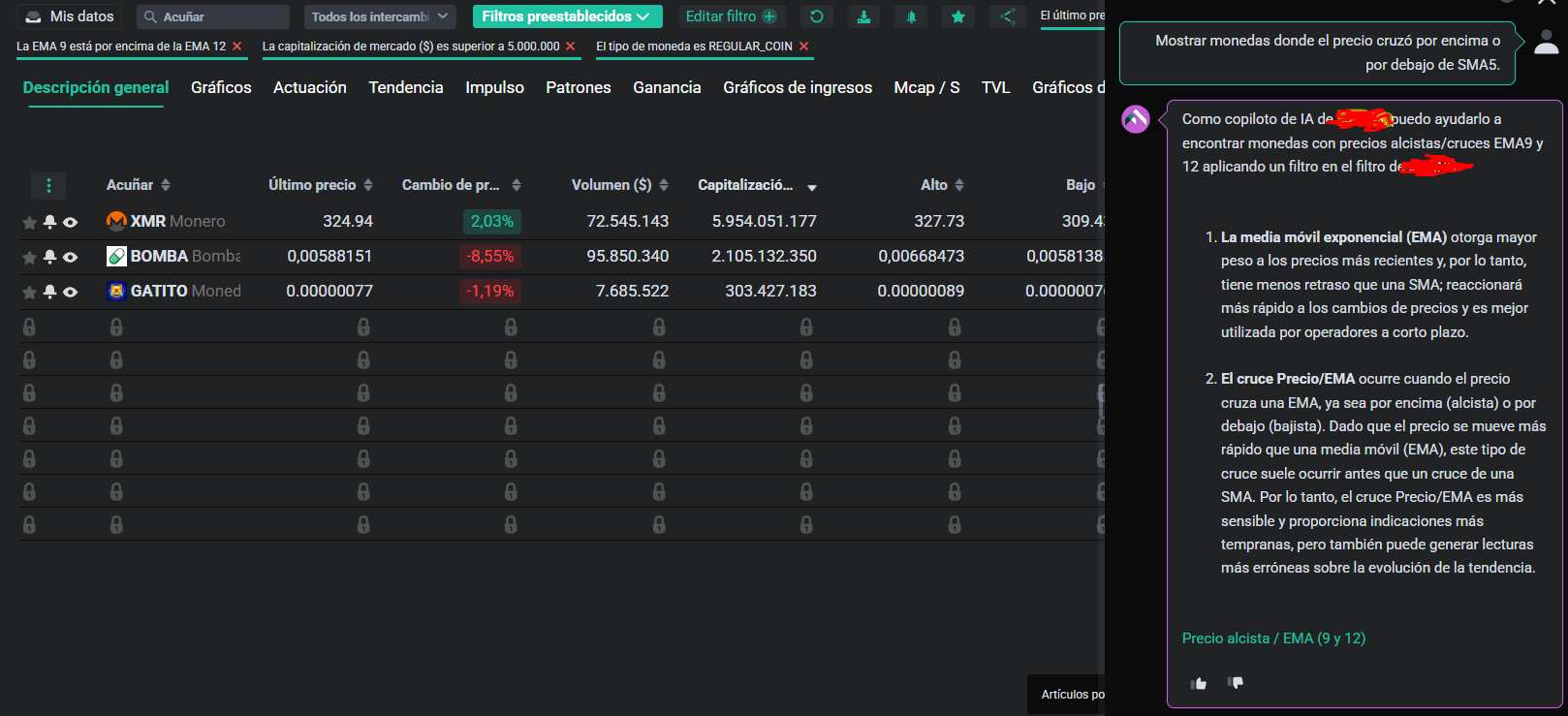The width and height of the screenshot is (1568, 716).
Task: Switch to the Gráficos tab
Action: point(221,87)
